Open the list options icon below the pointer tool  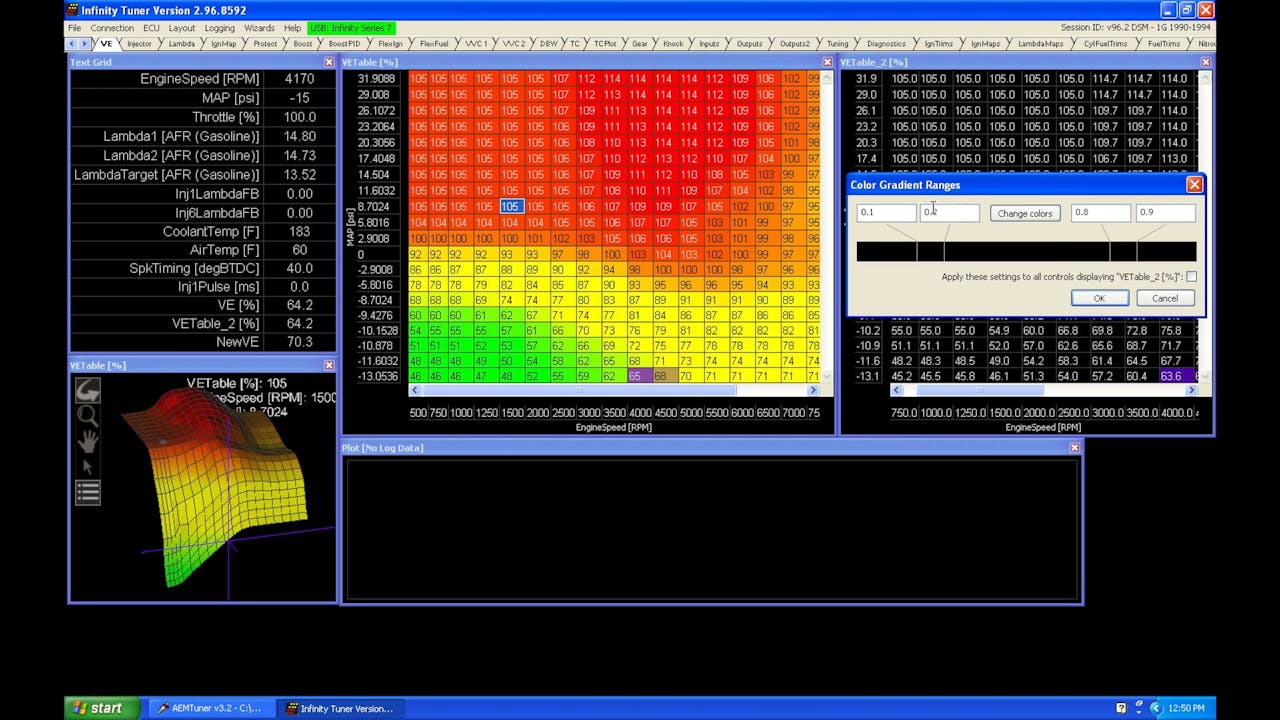pos(87,491)
